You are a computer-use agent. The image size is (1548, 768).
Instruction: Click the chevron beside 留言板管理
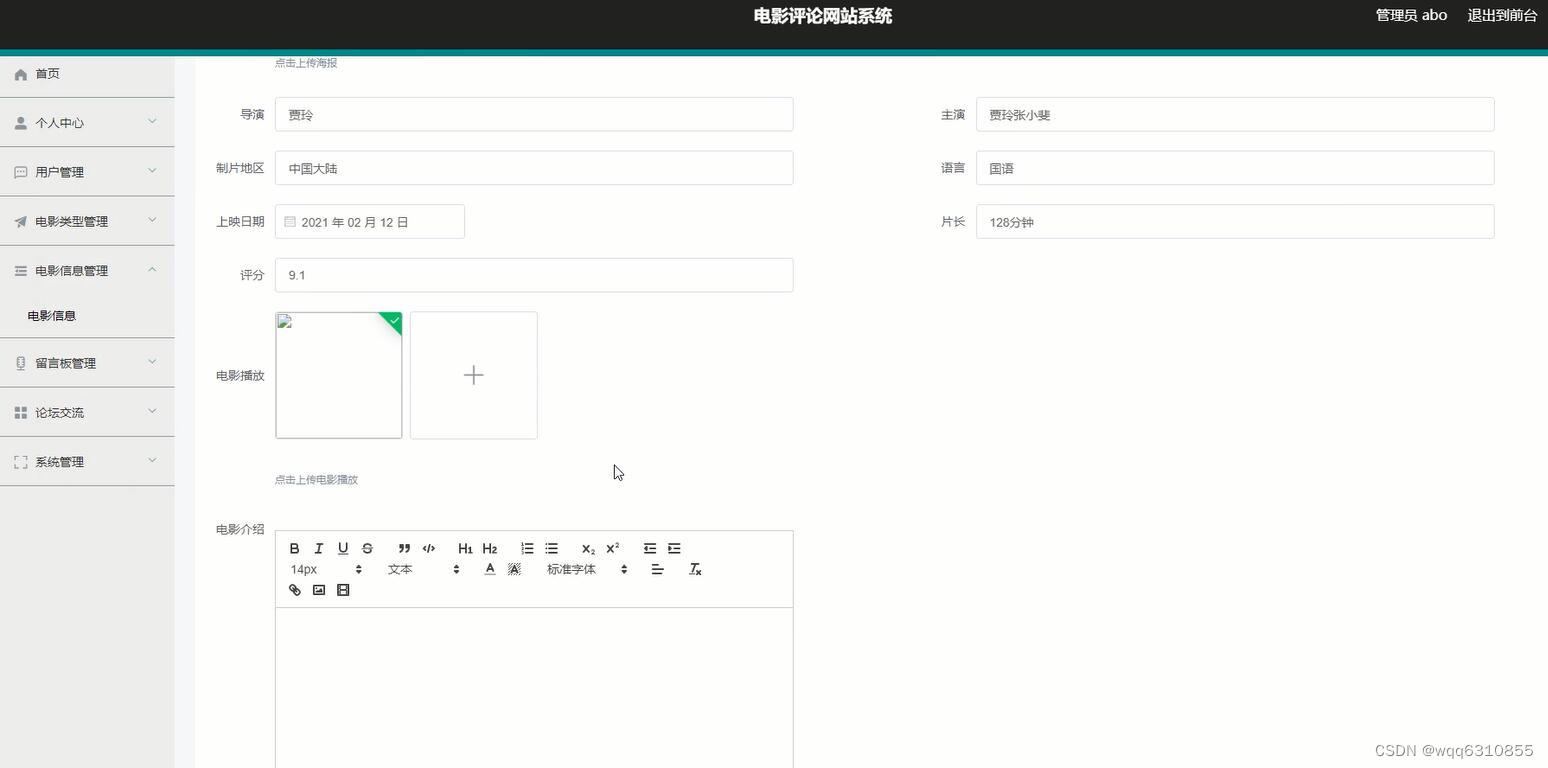pyautogui.click(x=152, y=362)
